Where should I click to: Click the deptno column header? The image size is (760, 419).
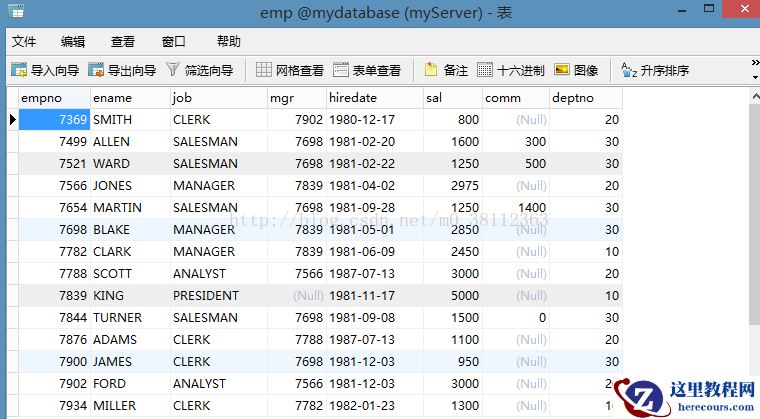pyautogui.click(x=586, y=98)
